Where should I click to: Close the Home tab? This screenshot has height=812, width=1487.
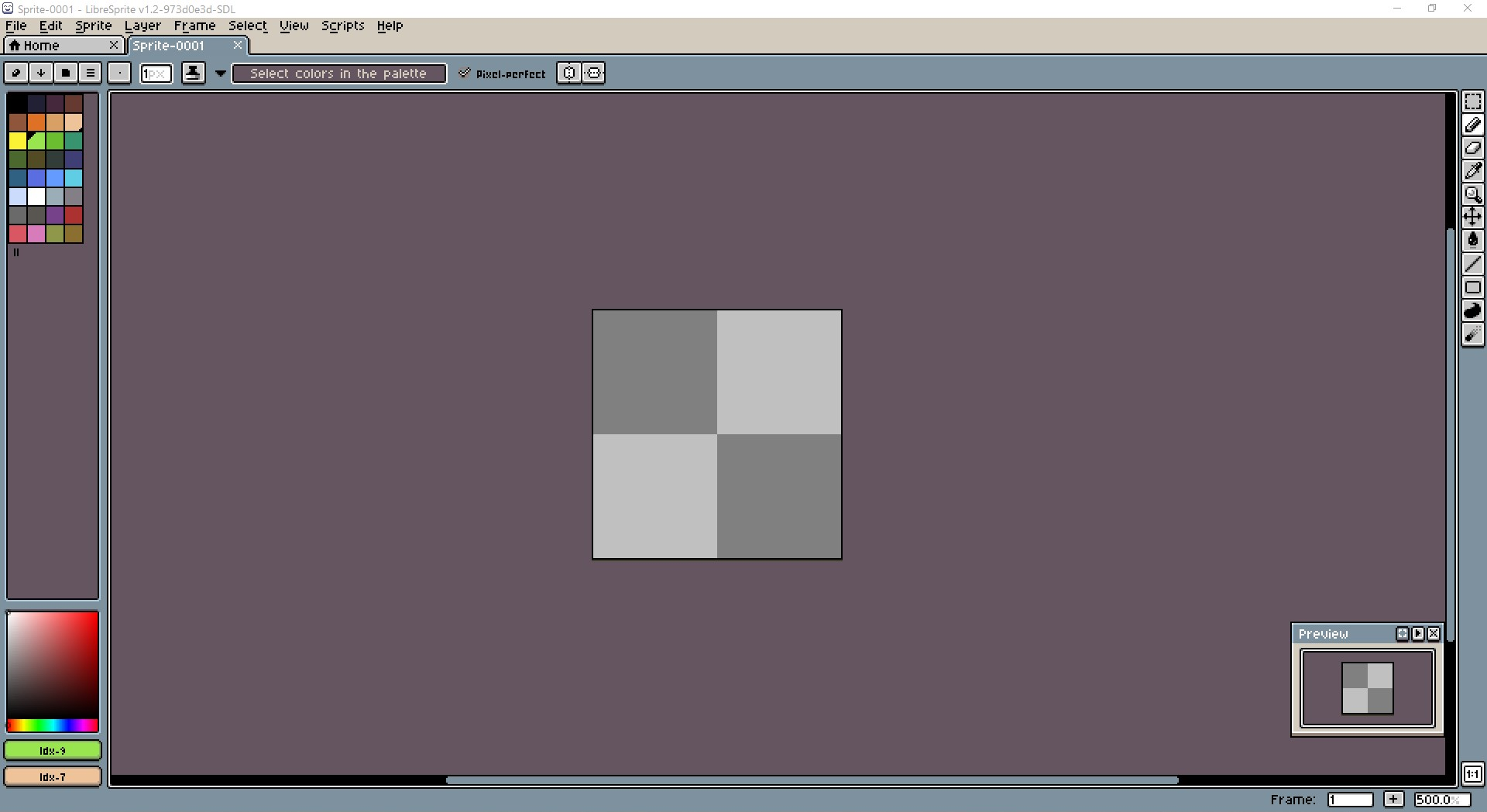click(114, 45)
